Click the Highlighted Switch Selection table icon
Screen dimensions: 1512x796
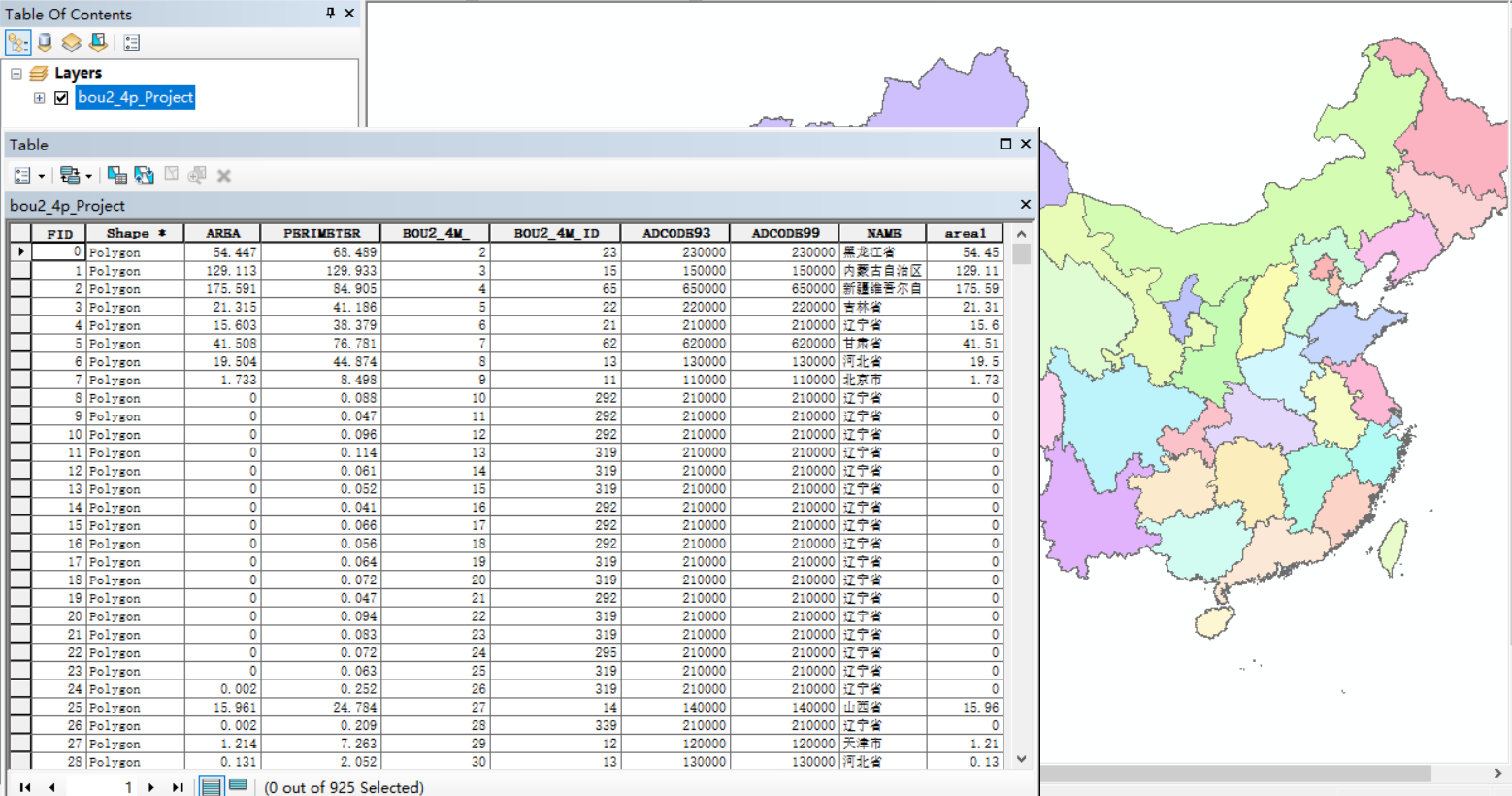[117, 175]
